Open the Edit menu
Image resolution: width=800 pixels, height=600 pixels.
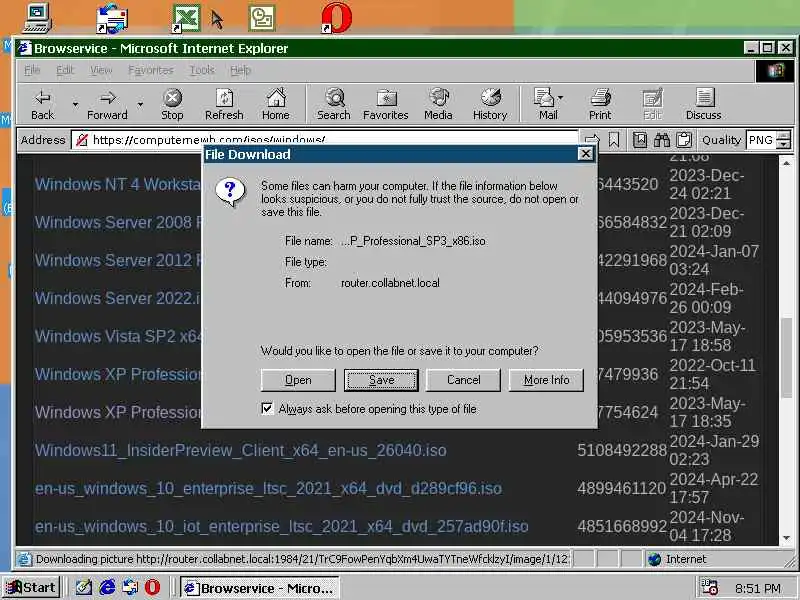coord(65,70)
